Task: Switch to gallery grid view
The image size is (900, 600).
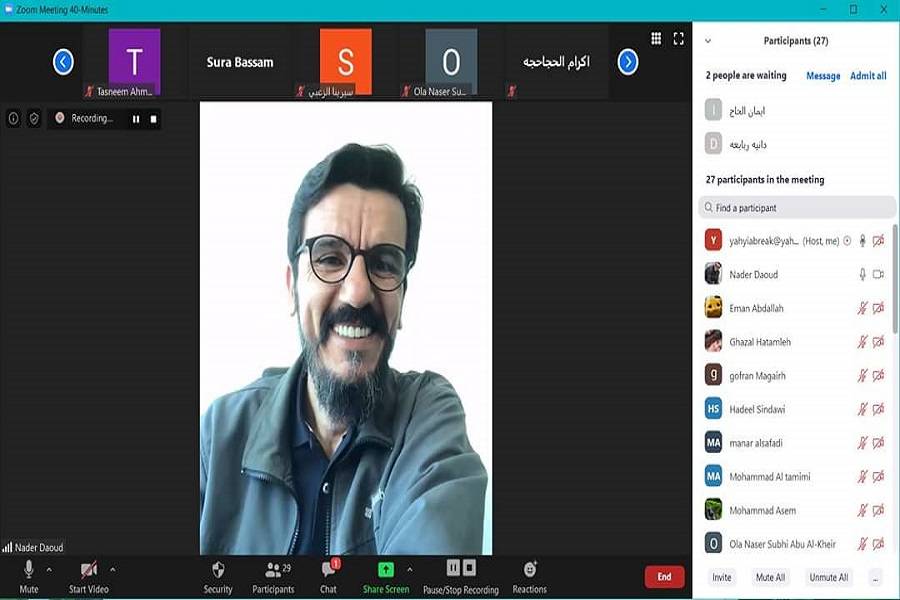Action: click(656, 39)
